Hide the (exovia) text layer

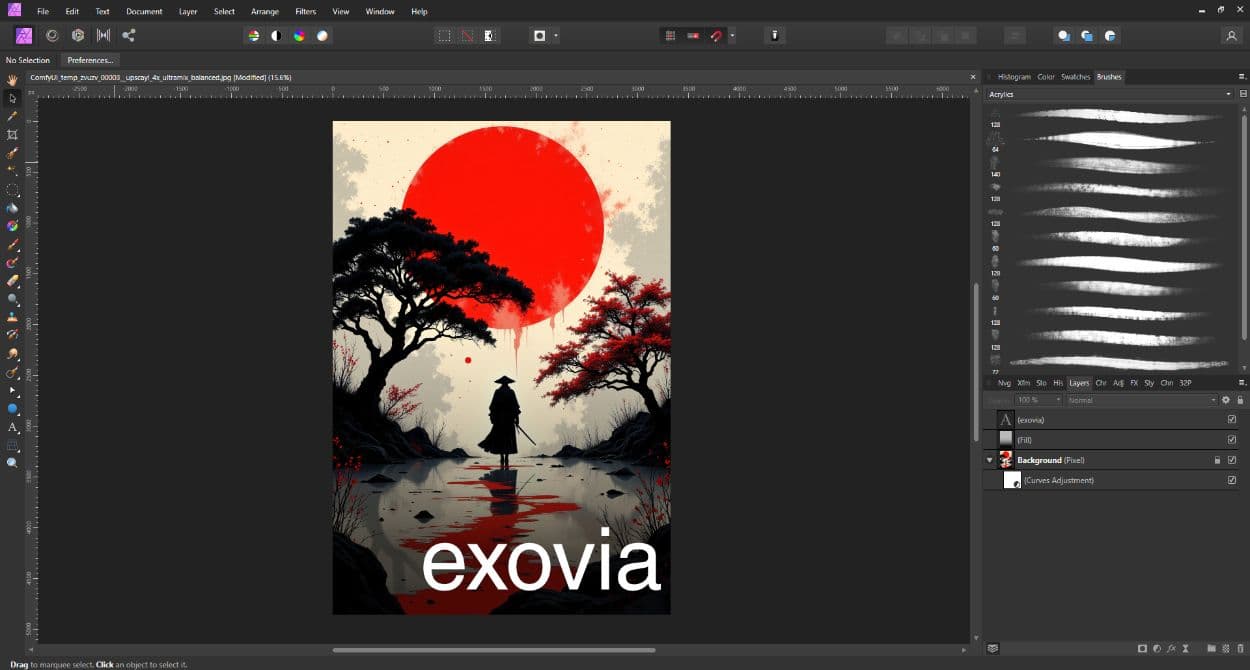[x=1231, y=420]
